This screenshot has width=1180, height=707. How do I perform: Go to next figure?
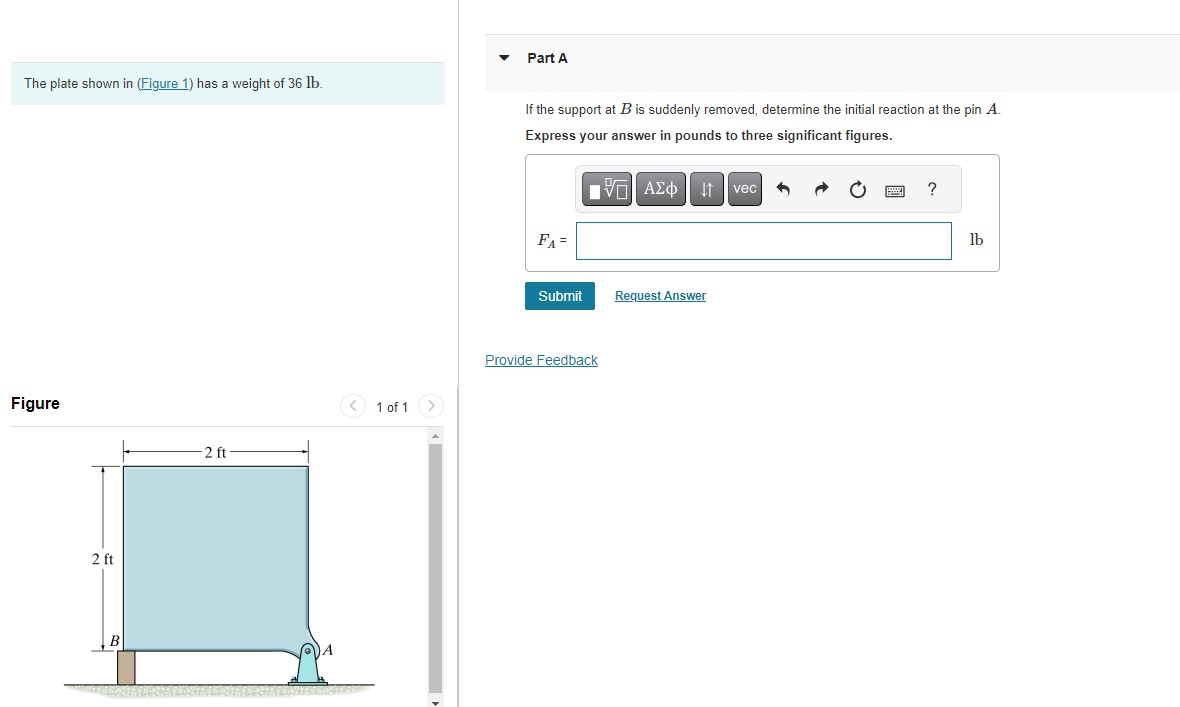[430, 406]
